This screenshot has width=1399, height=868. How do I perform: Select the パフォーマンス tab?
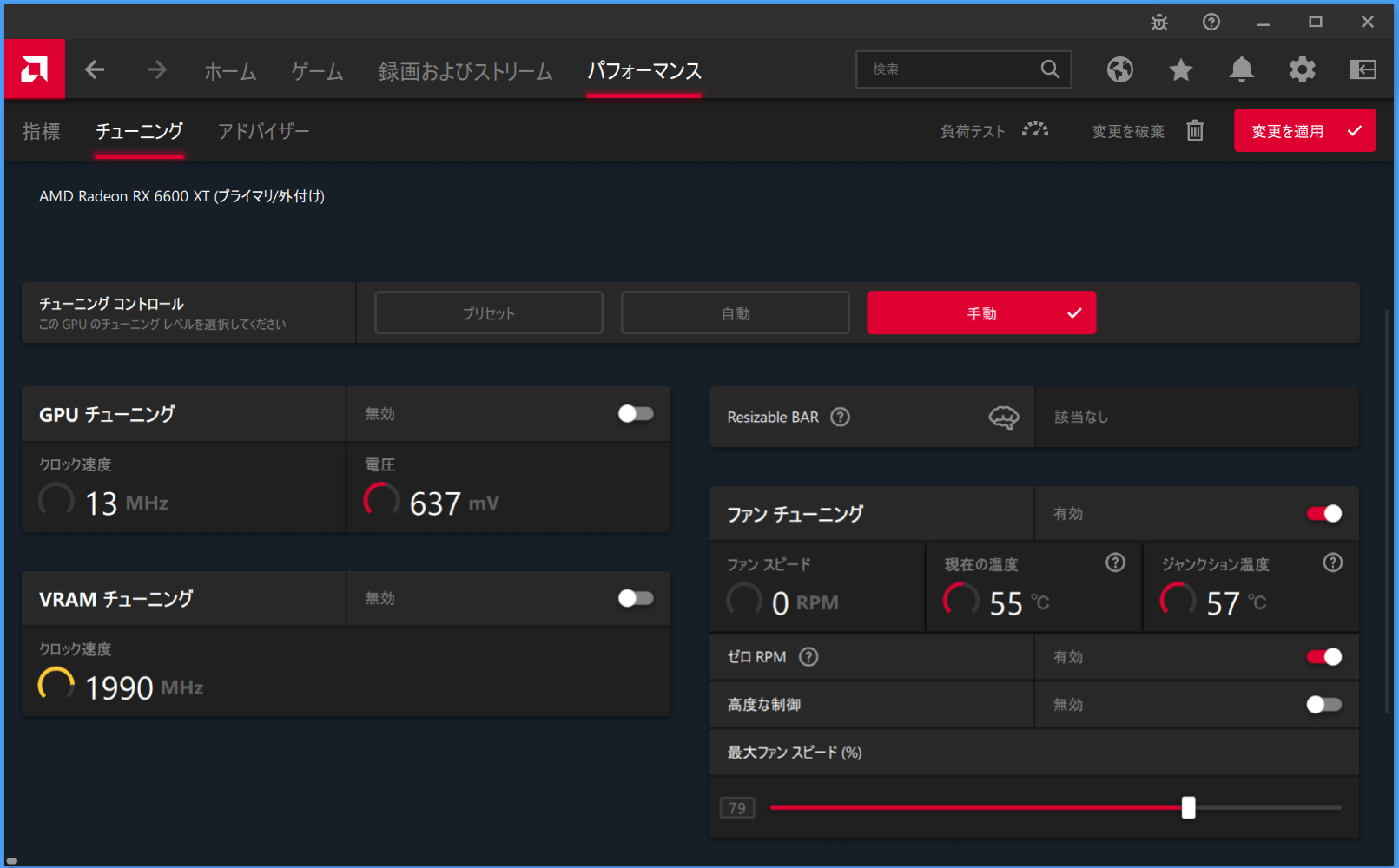point(644,71)
